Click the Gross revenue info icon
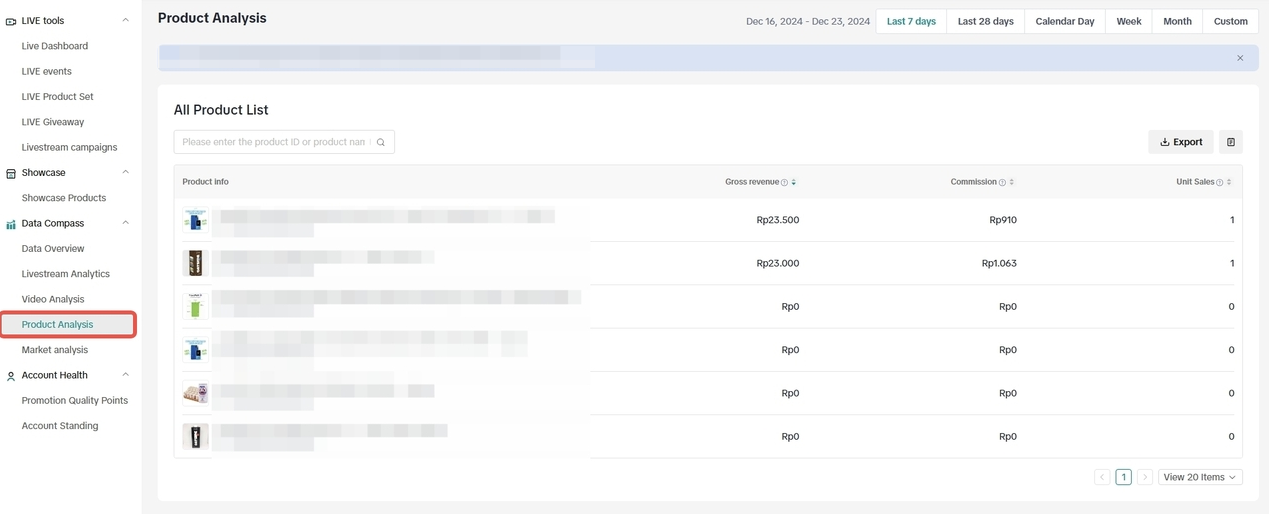Screen dimensions: 1269x514 click(784, 182)
